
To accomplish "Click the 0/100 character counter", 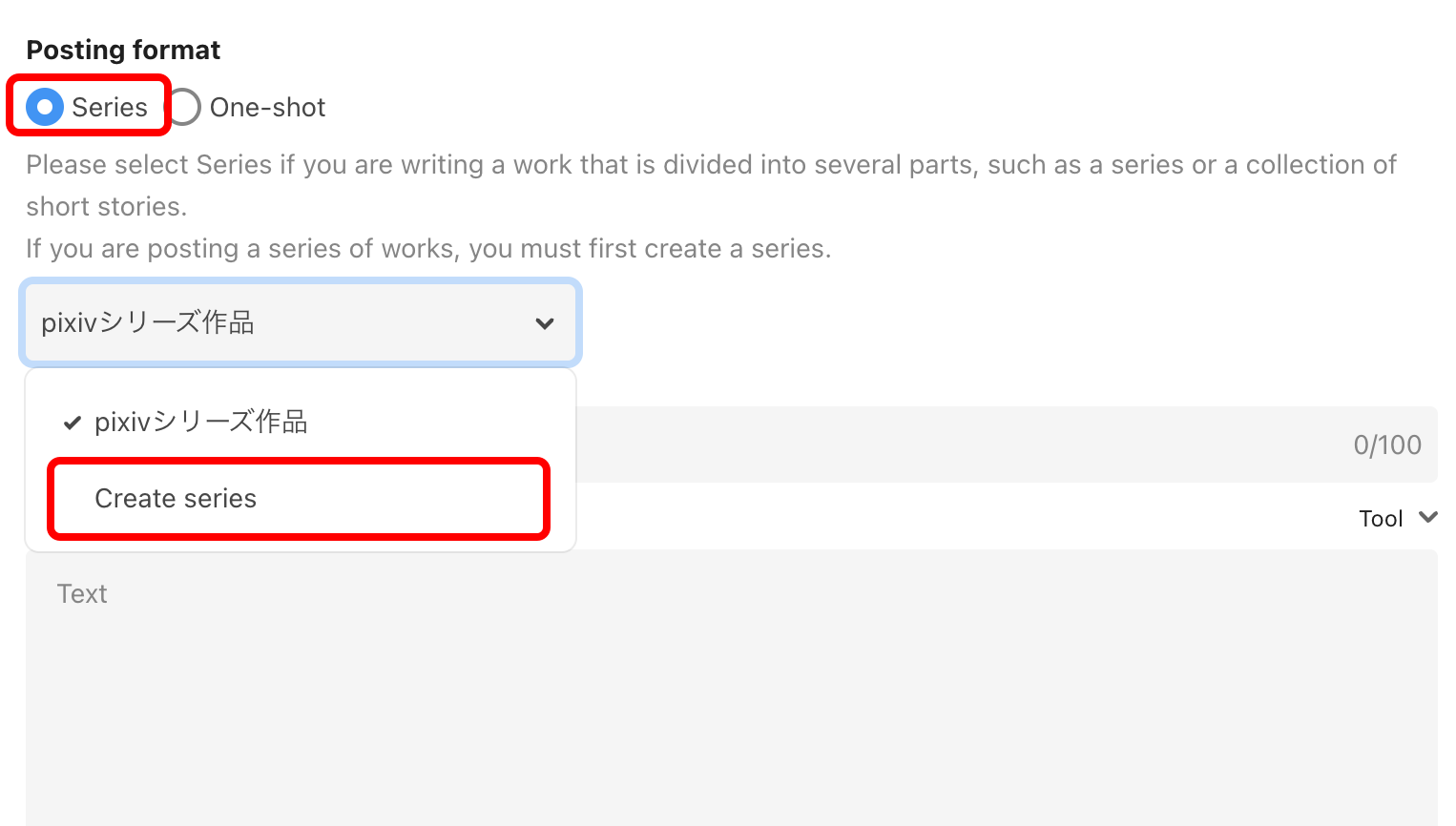I will pos(1388,444).
